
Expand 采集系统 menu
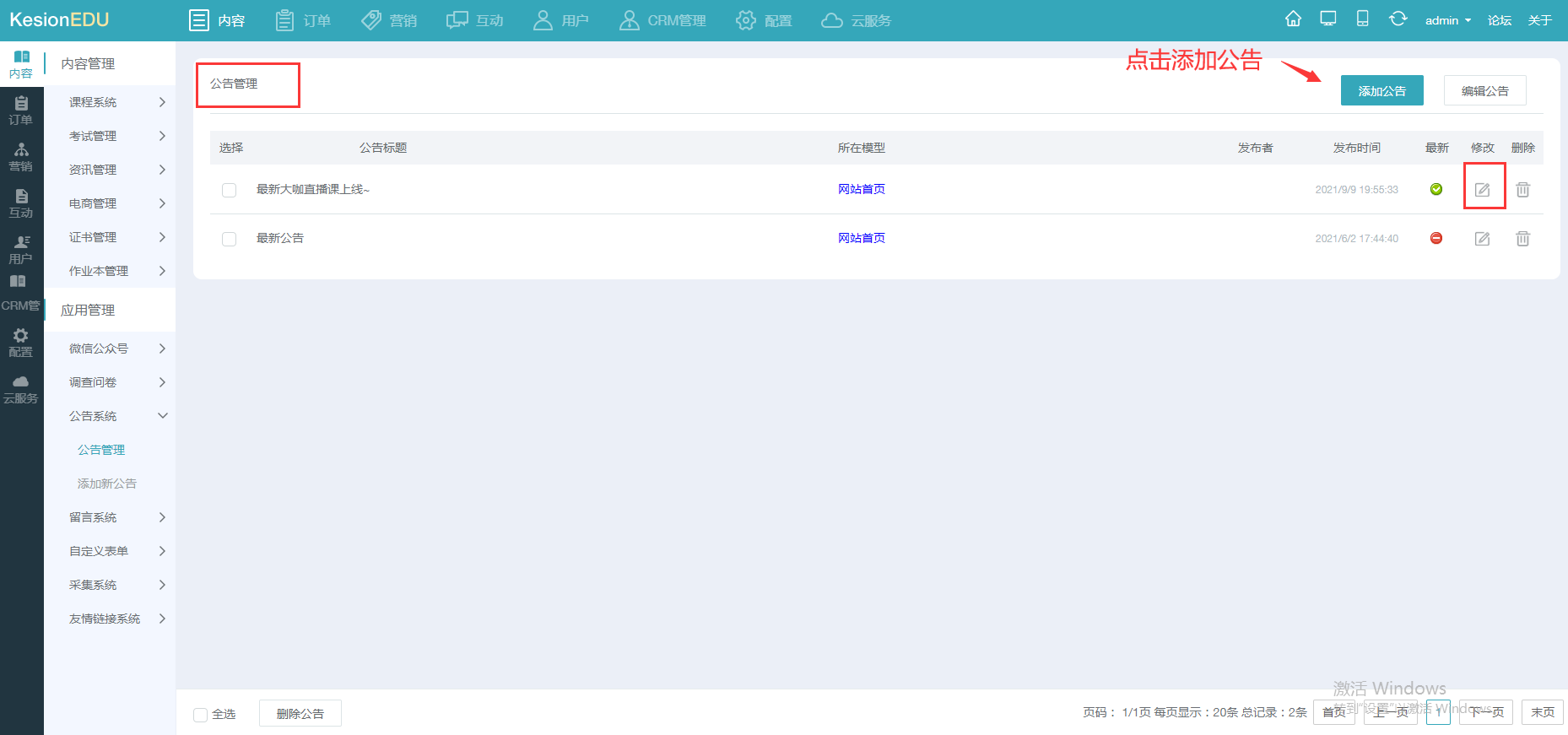tap(110, 585)
